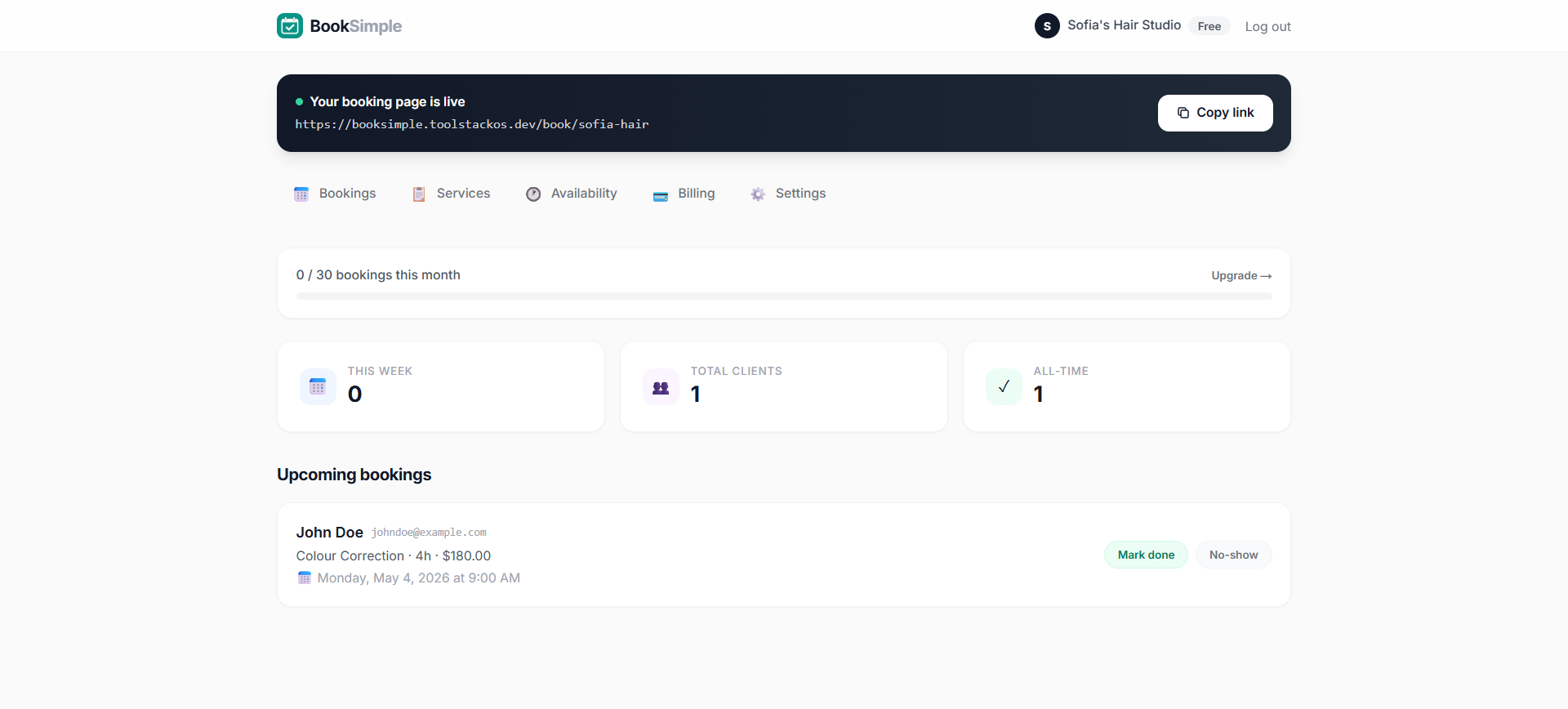Click the BookSimple calendar logo icon

coord(290,26)
